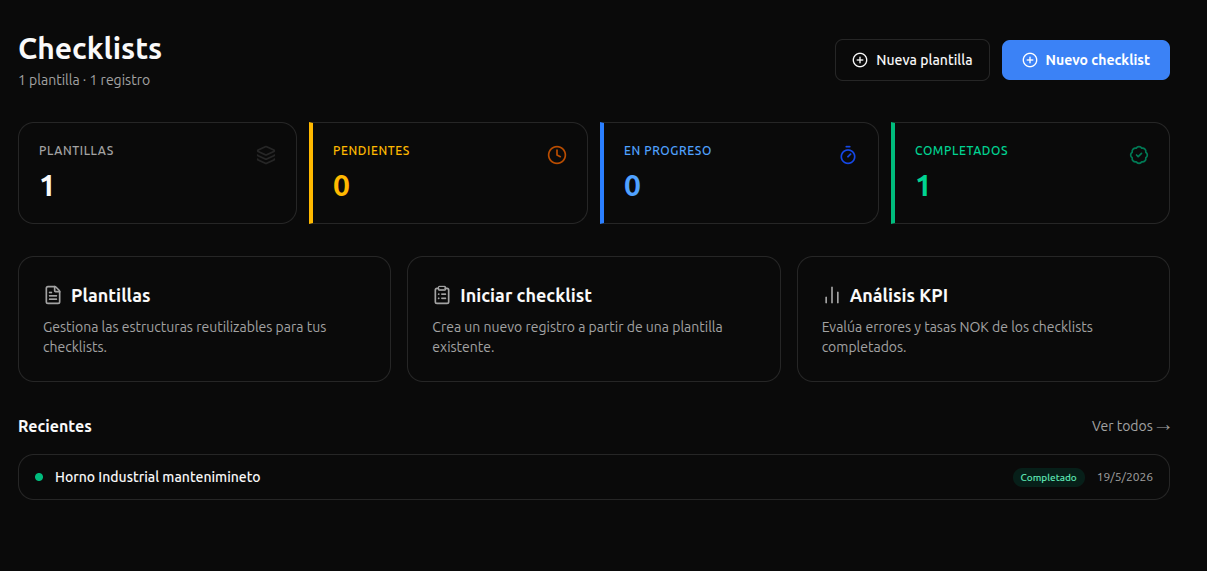Click the check badge icon in Completados card
This screenshot has height=571, width=1207.
tap(1139, 155)
